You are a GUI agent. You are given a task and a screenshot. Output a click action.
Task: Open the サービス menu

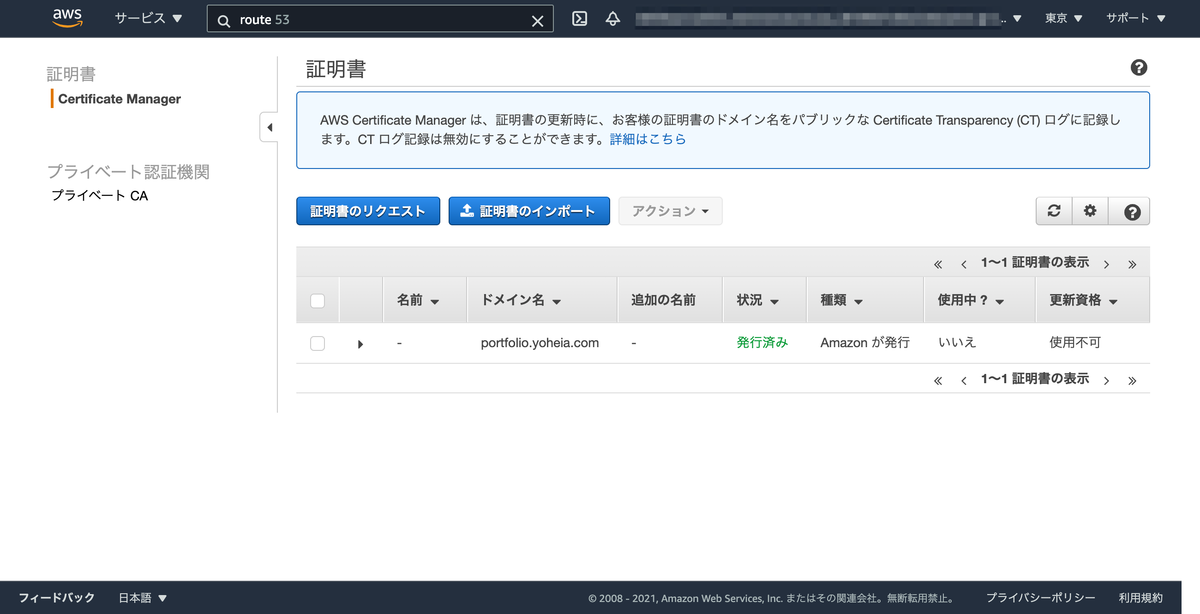click(149, 18)
